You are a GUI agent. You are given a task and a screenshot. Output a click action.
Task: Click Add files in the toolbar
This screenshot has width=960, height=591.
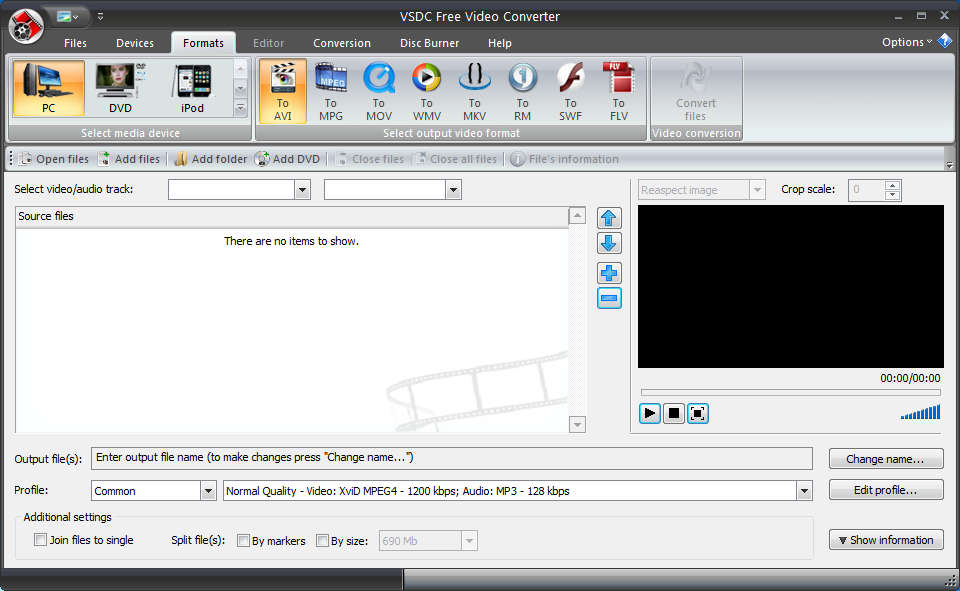(130, 159)
